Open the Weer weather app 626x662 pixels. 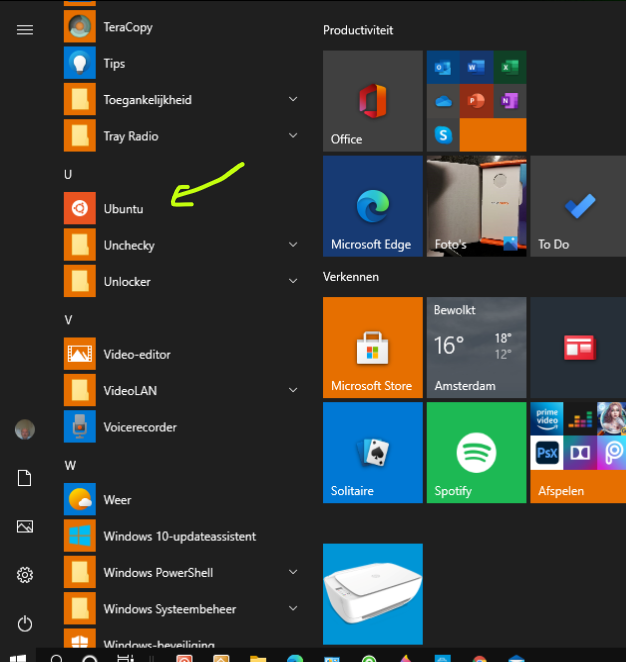[117, 500]
